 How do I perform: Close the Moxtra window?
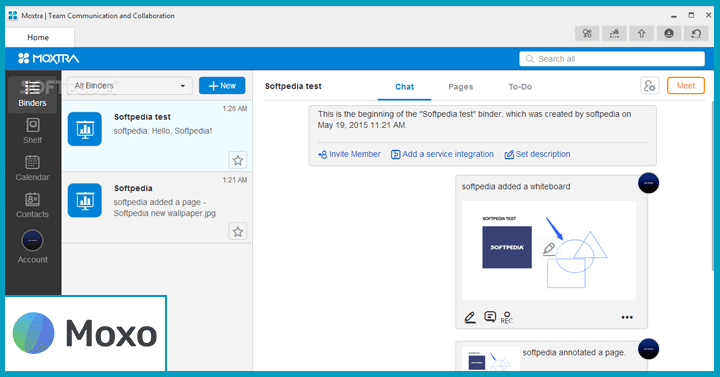709,15
